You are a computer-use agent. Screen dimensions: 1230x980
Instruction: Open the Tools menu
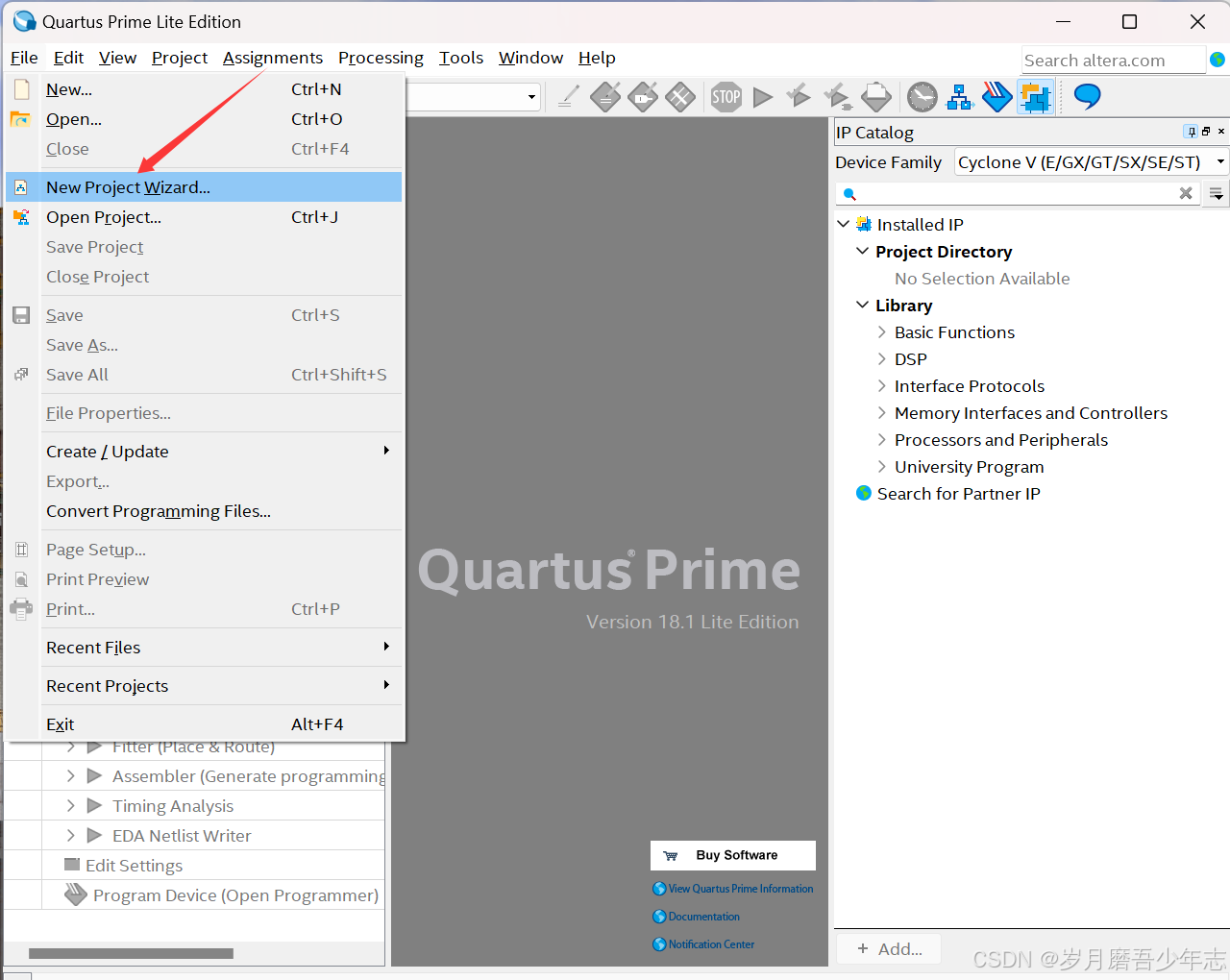461,58
